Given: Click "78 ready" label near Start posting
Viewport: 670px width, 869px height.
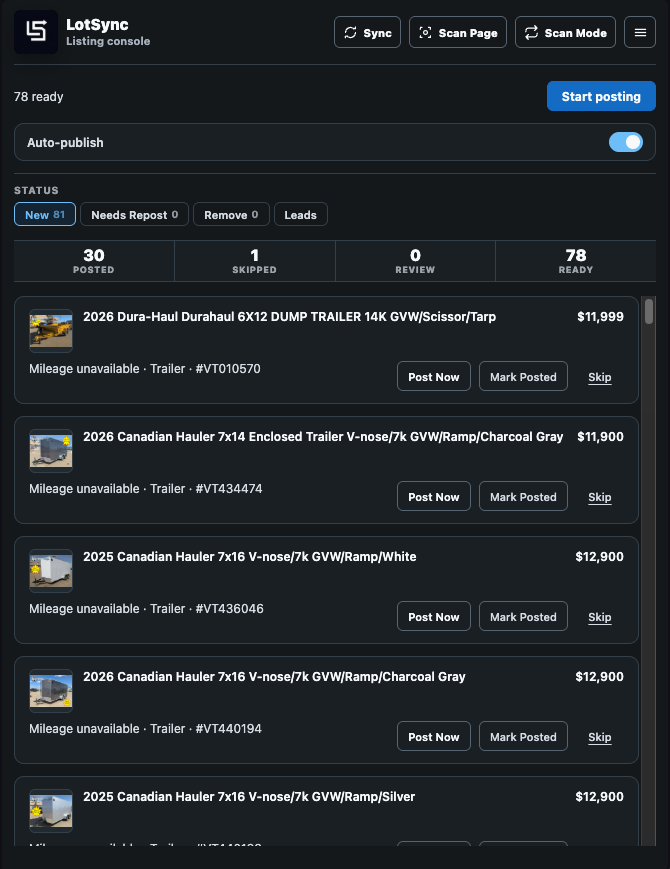Looking at the screenshot, I should pyautogui.click(x=39, y=96).
